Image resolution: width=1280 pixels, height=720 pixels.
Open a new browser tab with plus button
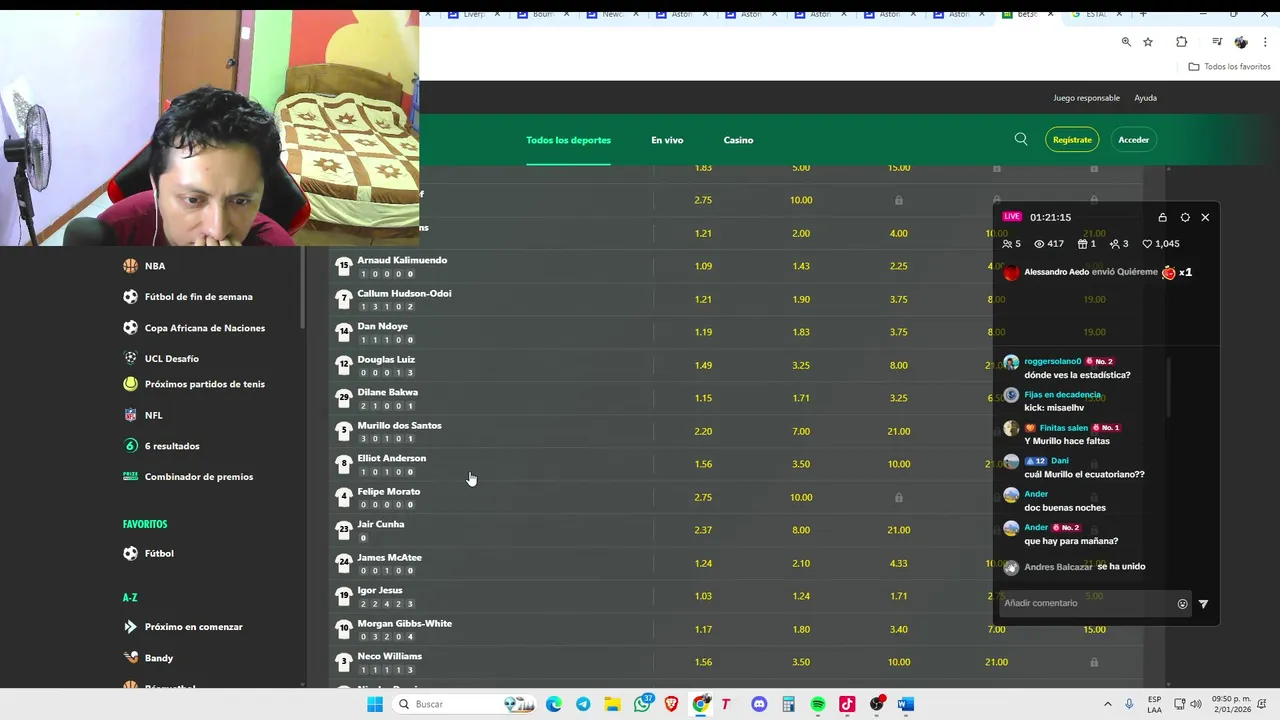point(1143,14)
